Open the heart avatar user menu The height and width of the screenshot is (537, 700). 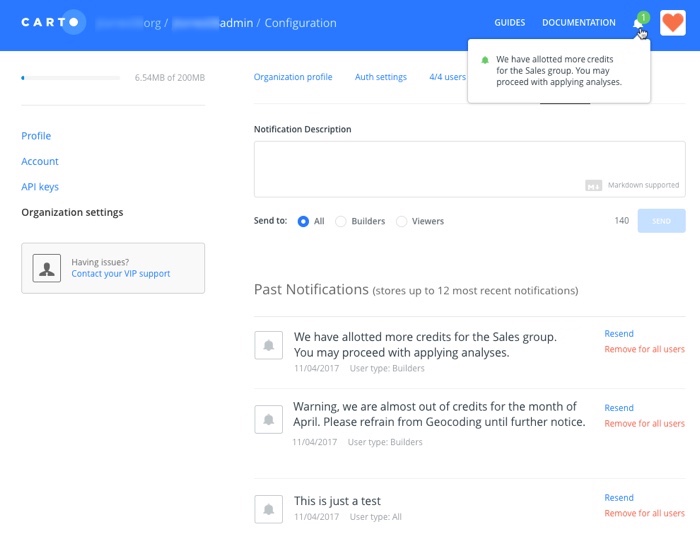tap(673, 23)
